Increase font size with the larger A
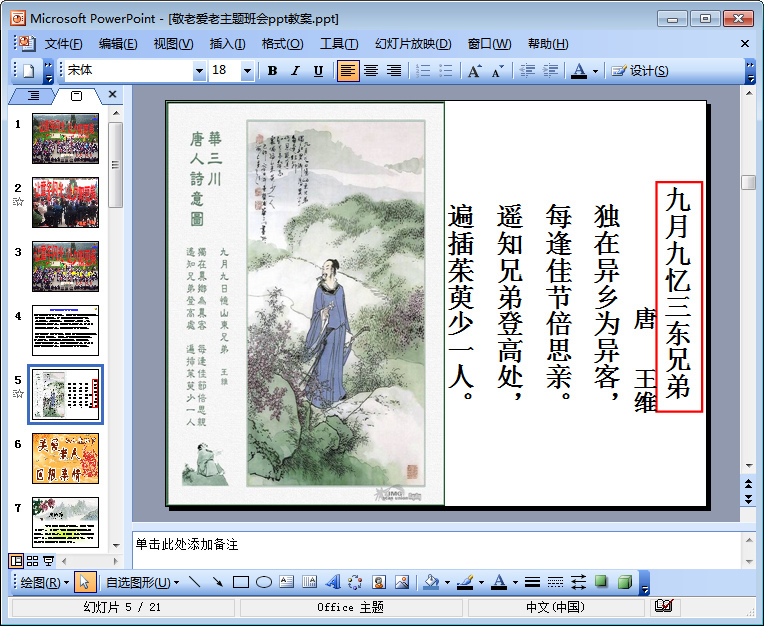Viewport: 764px width, 626px height. [x=475, y=71]
